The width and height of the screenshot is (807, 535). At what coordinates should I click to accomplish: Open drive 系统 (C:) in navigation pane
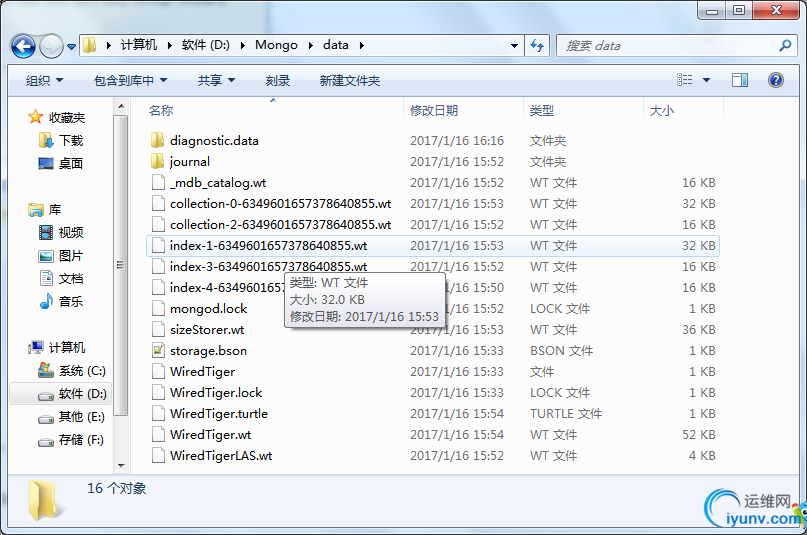tap(82, 371)
